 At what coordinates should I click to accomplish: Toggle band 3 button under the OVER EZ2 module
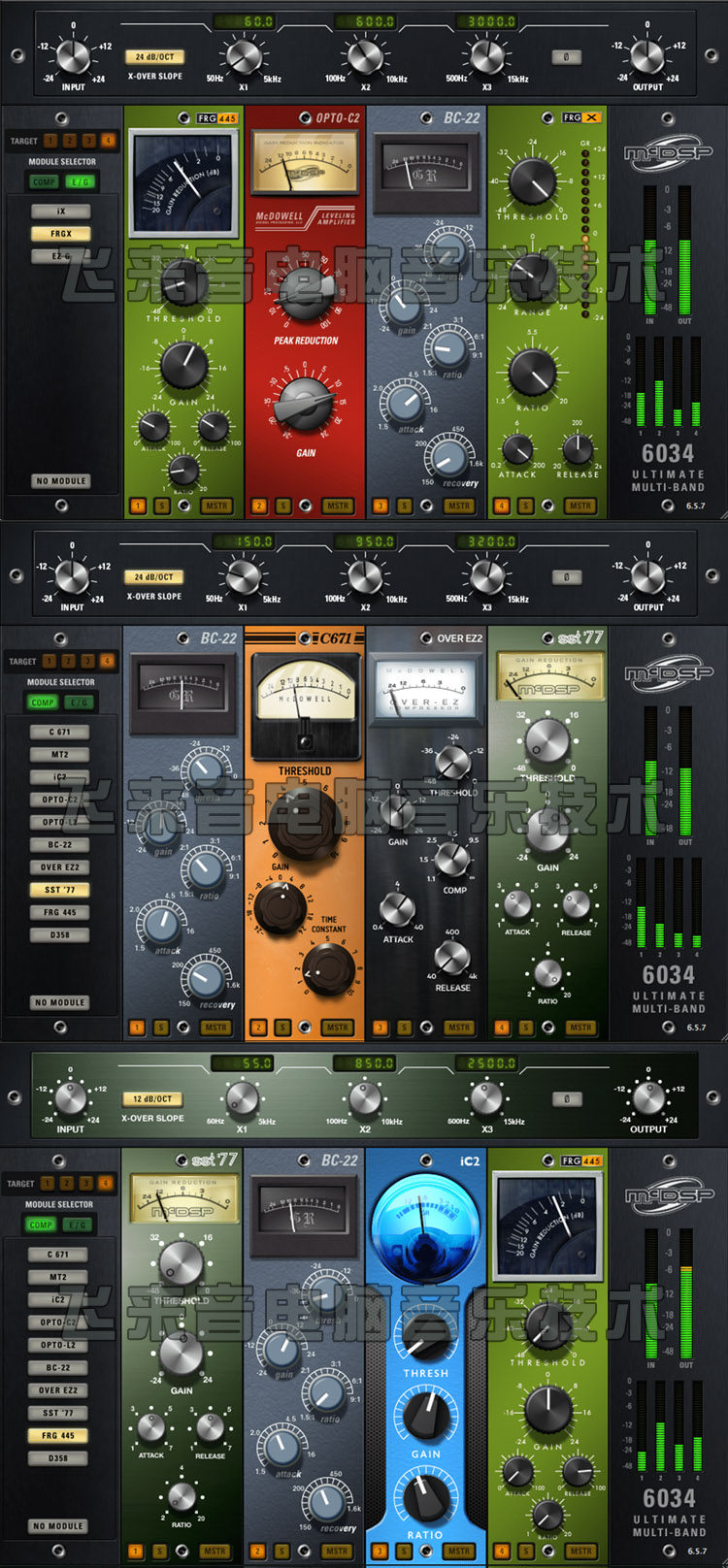(x=380, y=1027)
